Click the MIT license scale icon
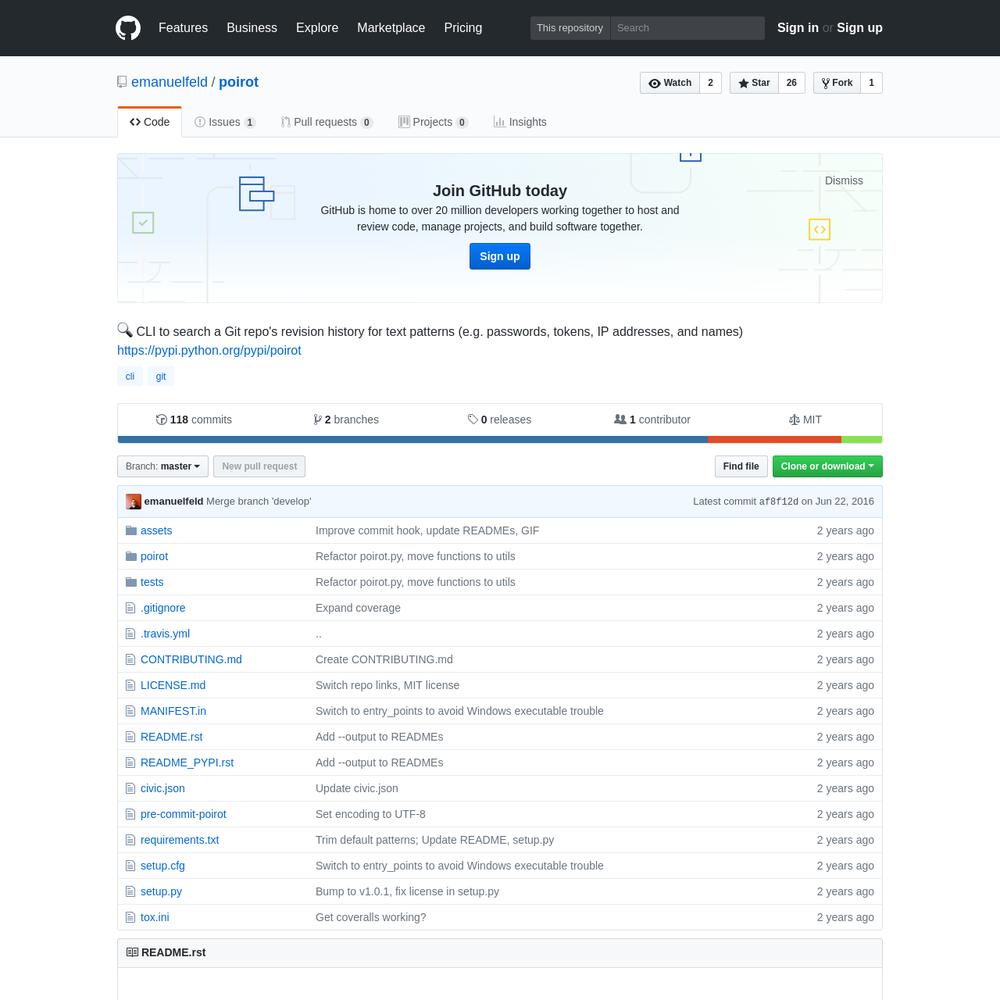1000x1000 pixels. [794, 420]
